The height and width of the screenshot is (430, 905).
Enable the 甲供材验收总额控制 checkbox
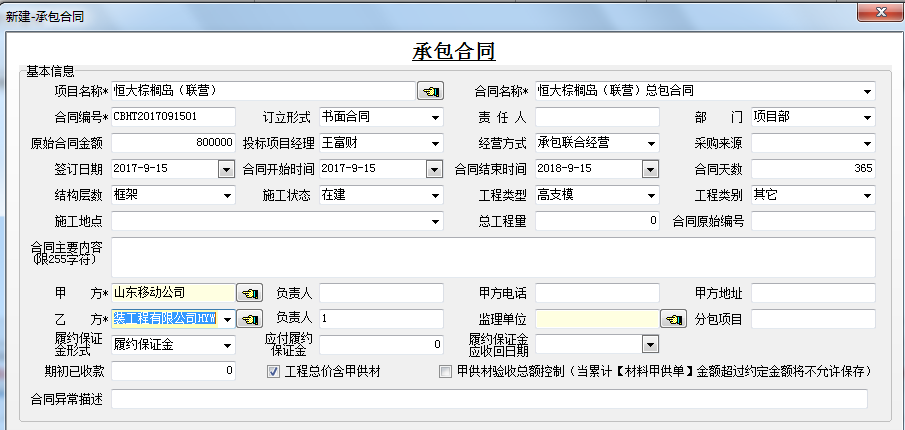446,371
